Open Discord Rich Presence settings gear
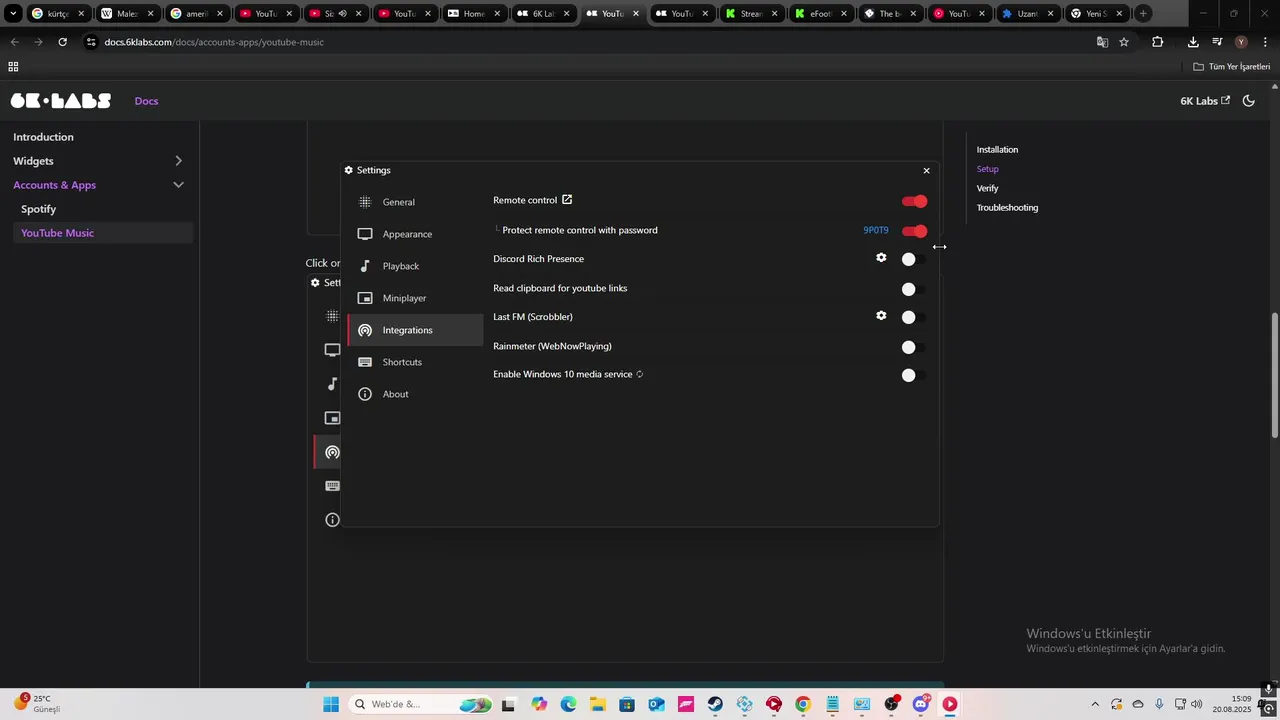Viewport: 1280px width, 720px height. coord(881,258)
